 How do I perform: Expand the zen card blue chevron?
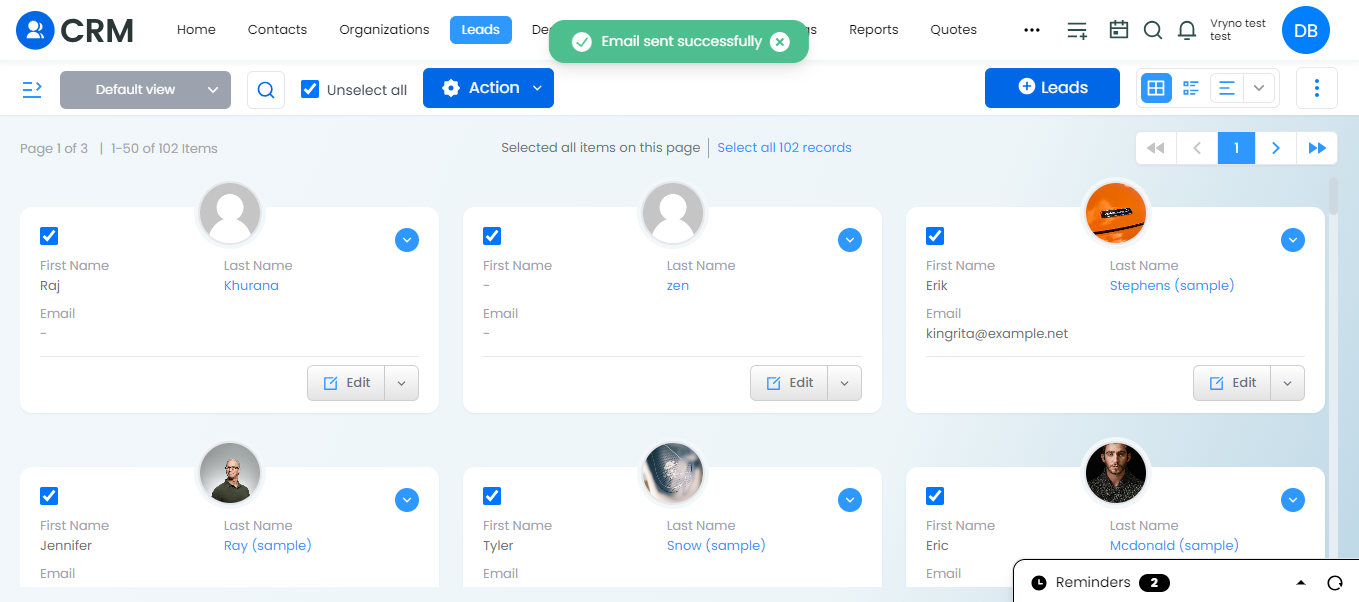pos(850,240)
